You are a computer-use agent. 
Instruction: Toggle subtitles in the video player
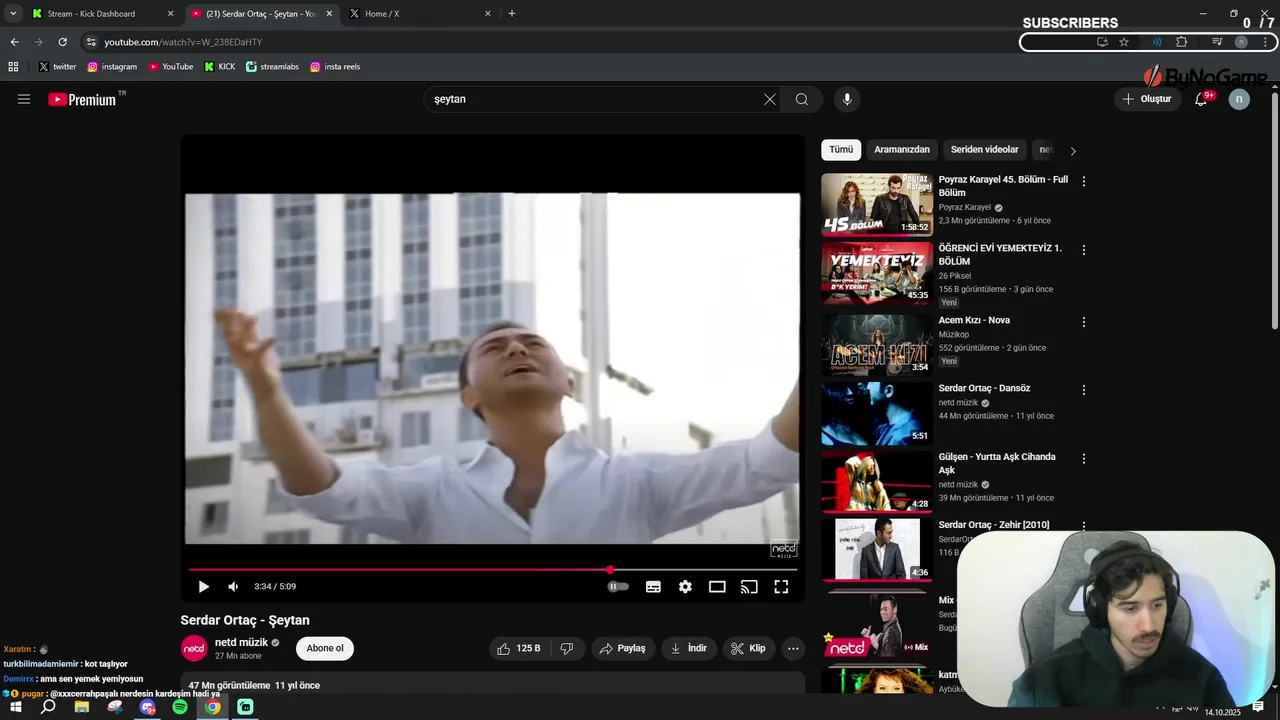tap(653, 587)
